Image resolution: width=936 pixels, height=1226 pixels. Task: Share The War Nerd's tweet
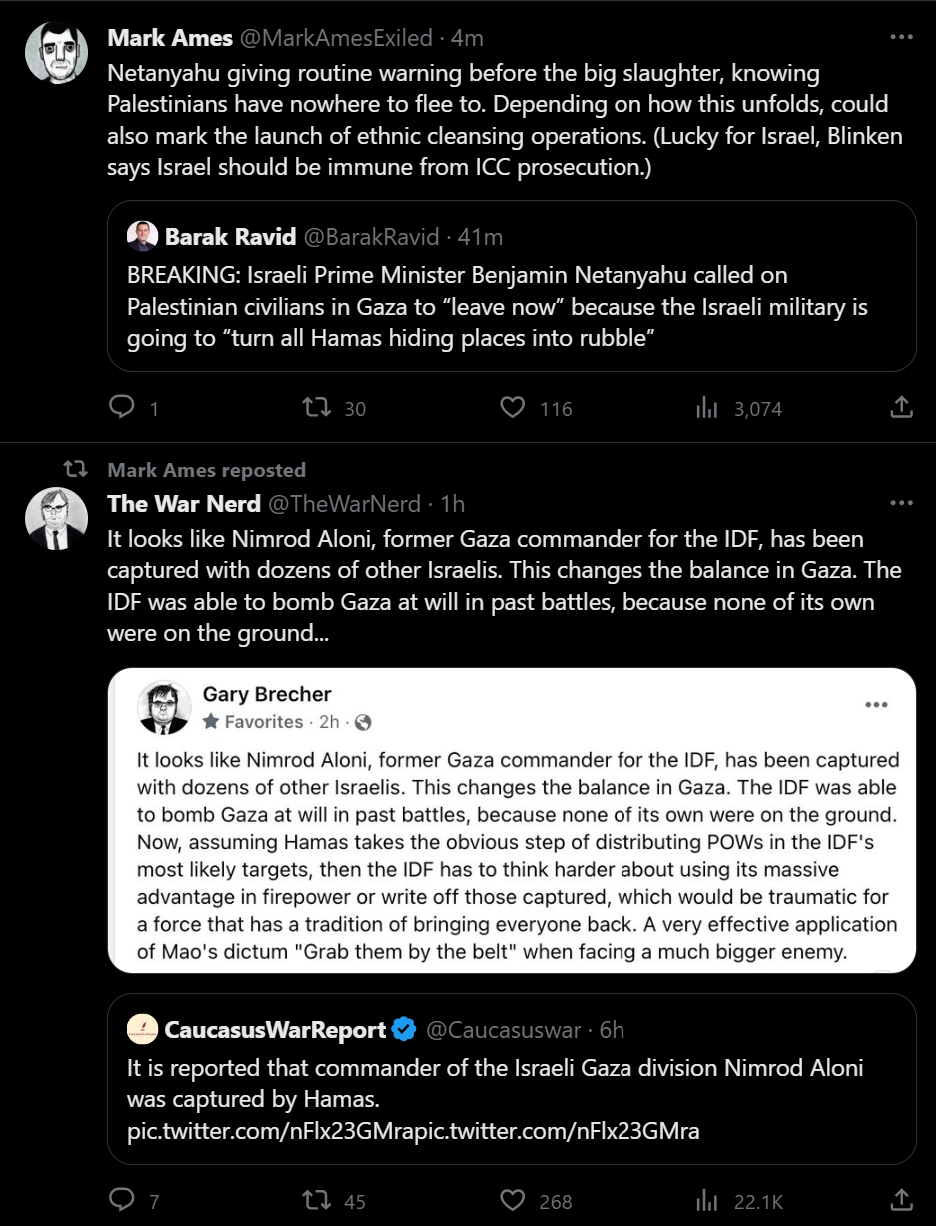900,1200
